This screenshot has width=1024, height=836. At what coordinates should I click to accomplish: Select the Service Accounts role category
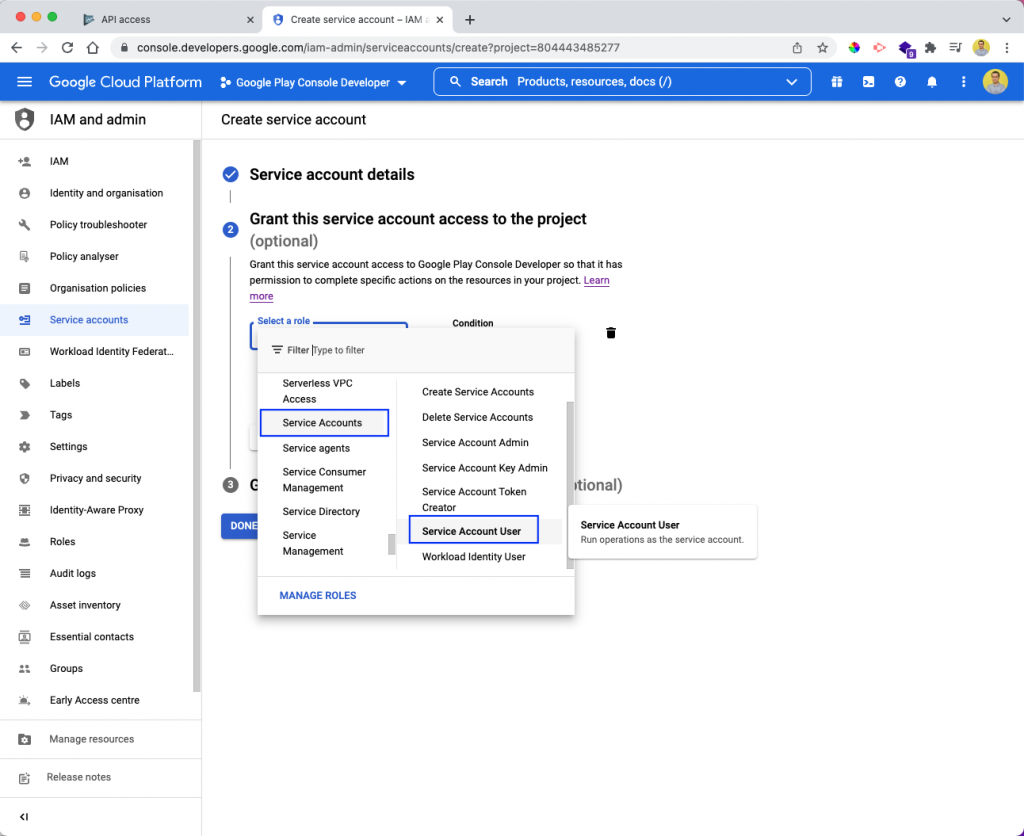click(x=324, y=423)
